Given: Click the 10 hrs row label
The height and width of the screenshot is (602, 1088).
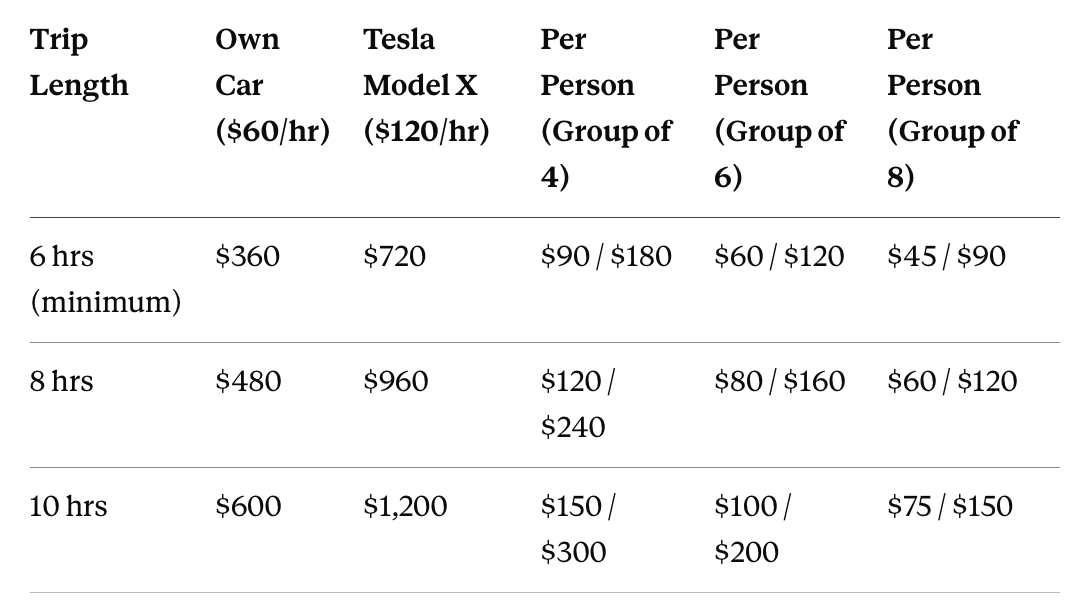Looking at the screenshot, I should (x=68, y=506).
